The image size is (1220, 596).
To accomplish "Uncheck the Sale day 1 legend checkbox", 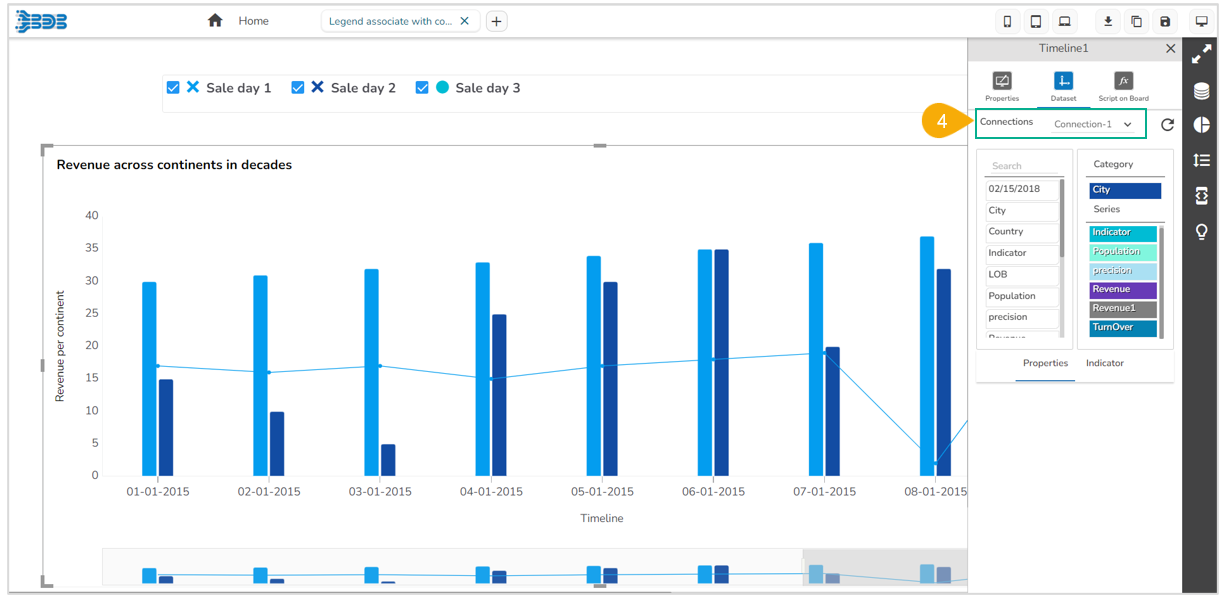I will [x=173, y=88].
